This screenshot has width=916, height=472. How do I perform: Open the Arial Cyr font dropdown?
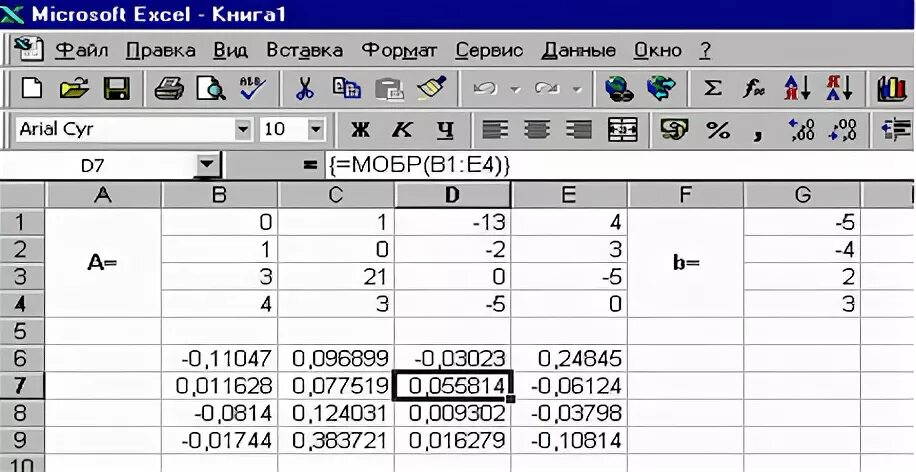coord(242,129)
